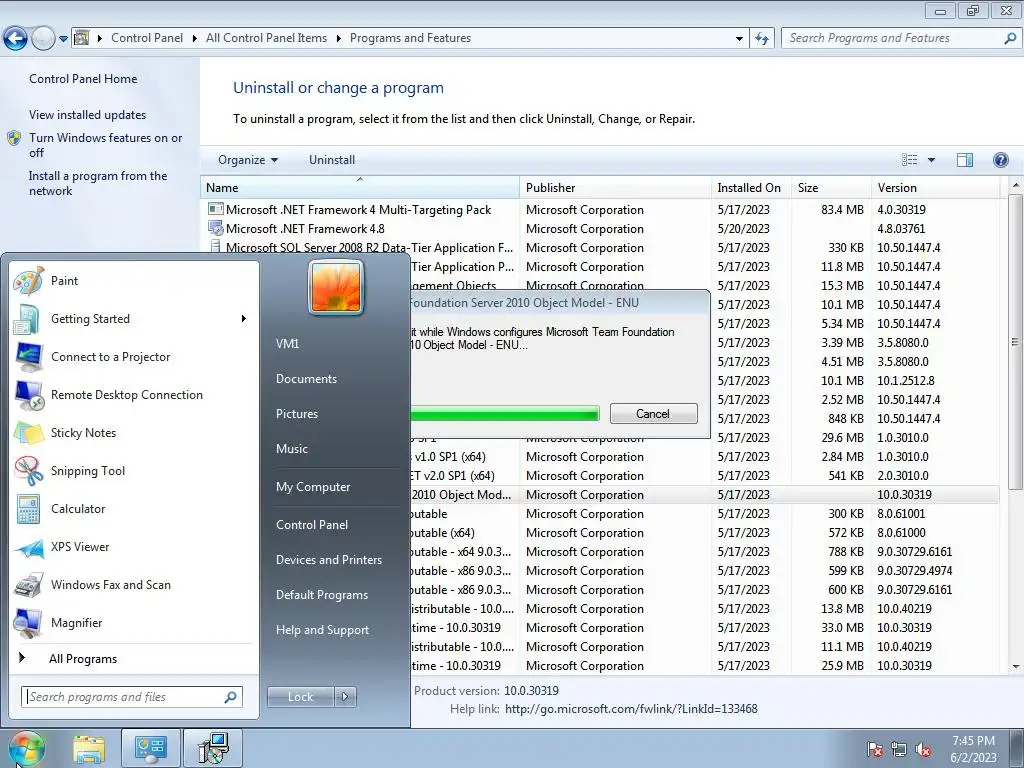Click the taskbar clock showing 7:45 PM
This screenshot has width=1024, height=768.
tap(973, 749)
